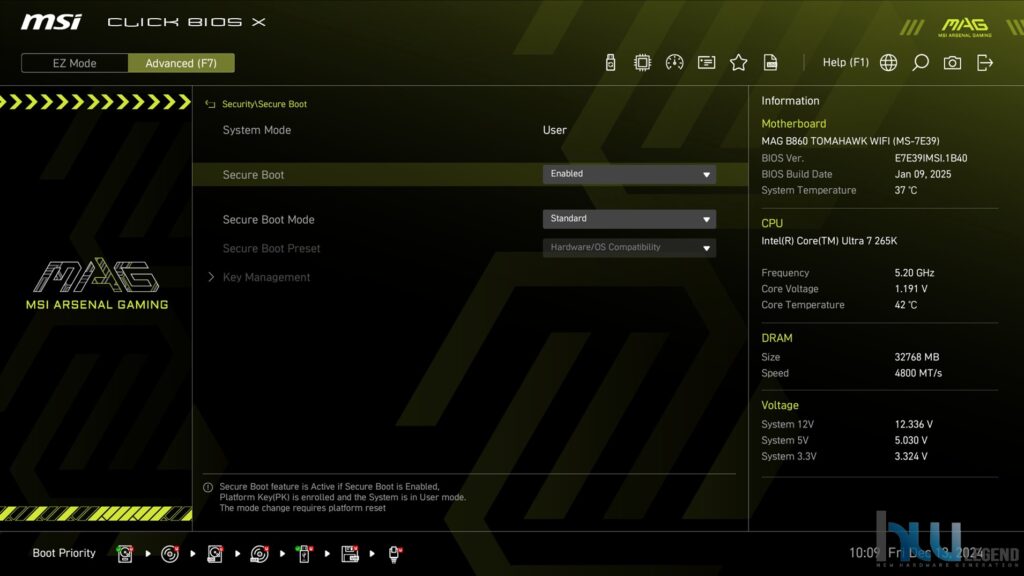
Task: Select the USB key boot device icon
Action: (304, 554)
